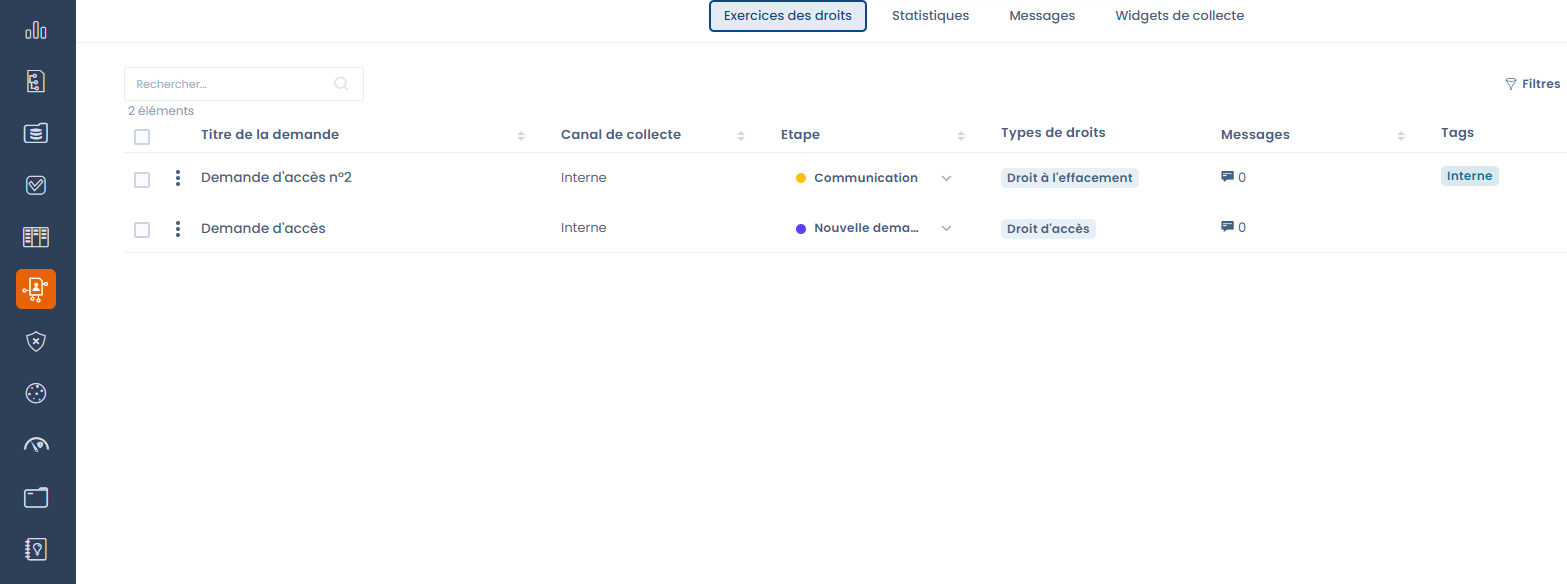Click the speedometer gauge sidebar icon

pyautogui.click(x=36, y=445)
